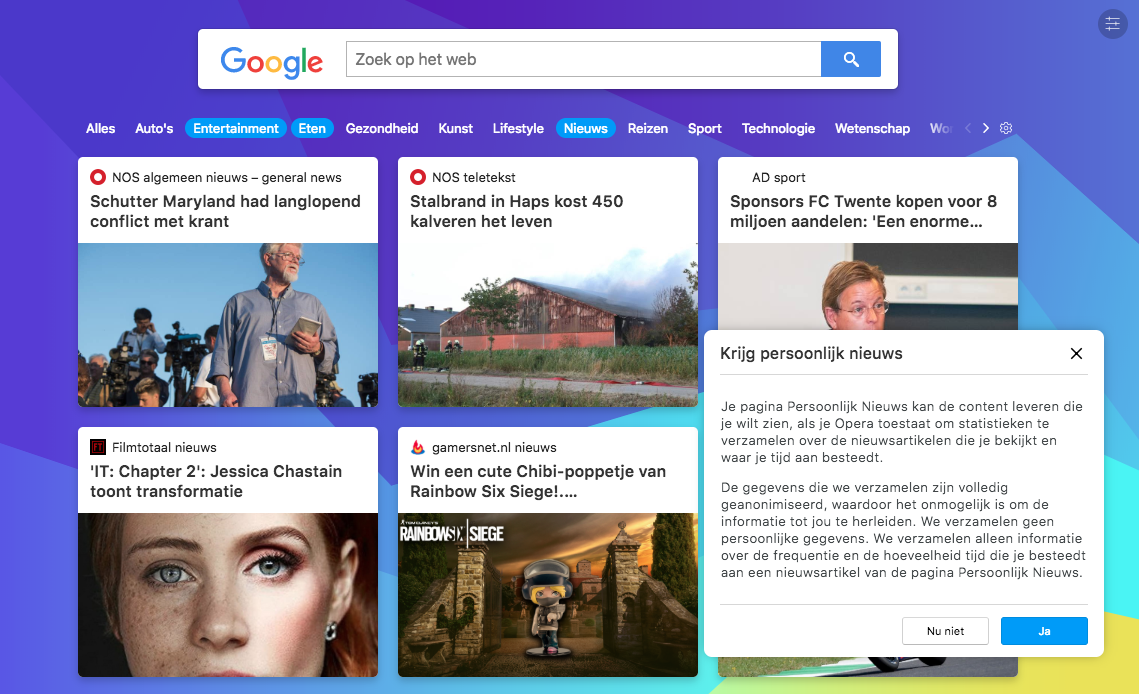Deselect the Eten category filter
The image size is (1139, 694).
[312, 128]
